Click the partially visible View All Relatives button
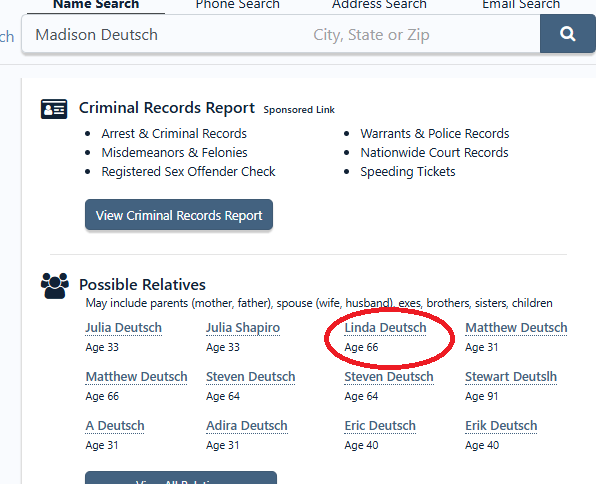Screen dimensions: 596x484 181,478
